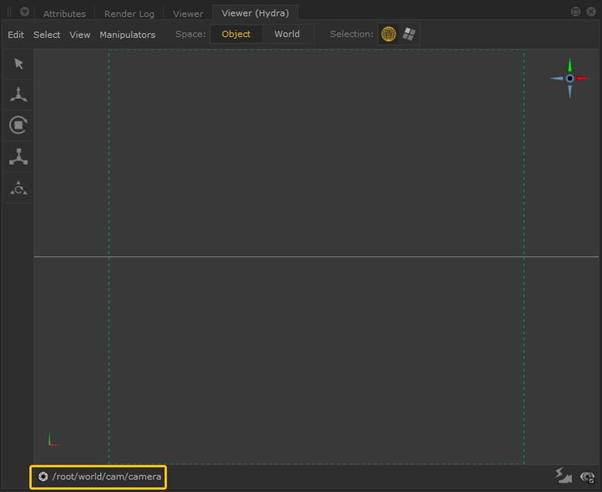The height and width of the screenshot is (492, 602).
Task: Activate the transform pivot manipulator tool
Action: coord(18,188)
